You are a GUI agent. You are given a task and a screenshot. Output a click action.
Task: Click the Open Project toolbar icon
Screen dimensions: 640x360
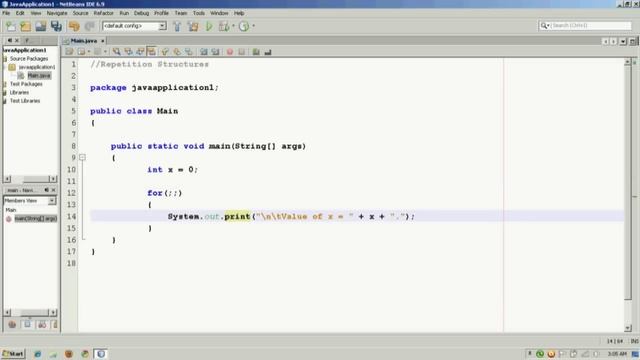[x=40, y=27]
